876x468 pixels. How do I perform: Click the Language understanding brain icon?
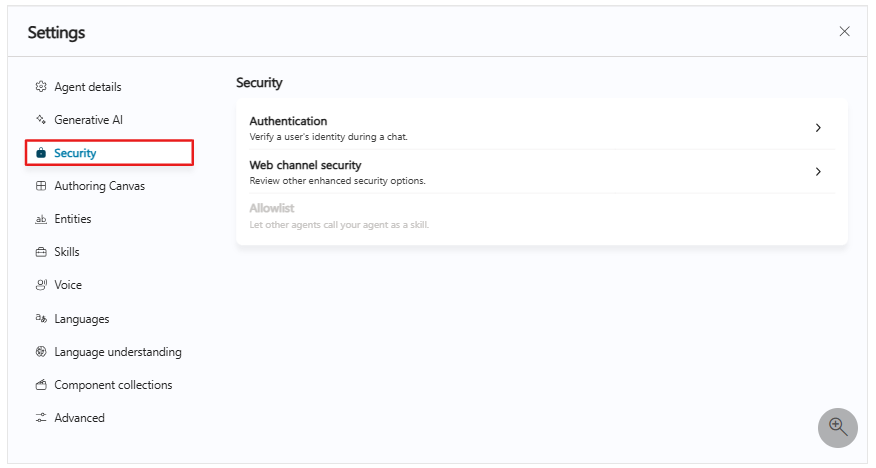pyautogui.click(x=41, y=352)
